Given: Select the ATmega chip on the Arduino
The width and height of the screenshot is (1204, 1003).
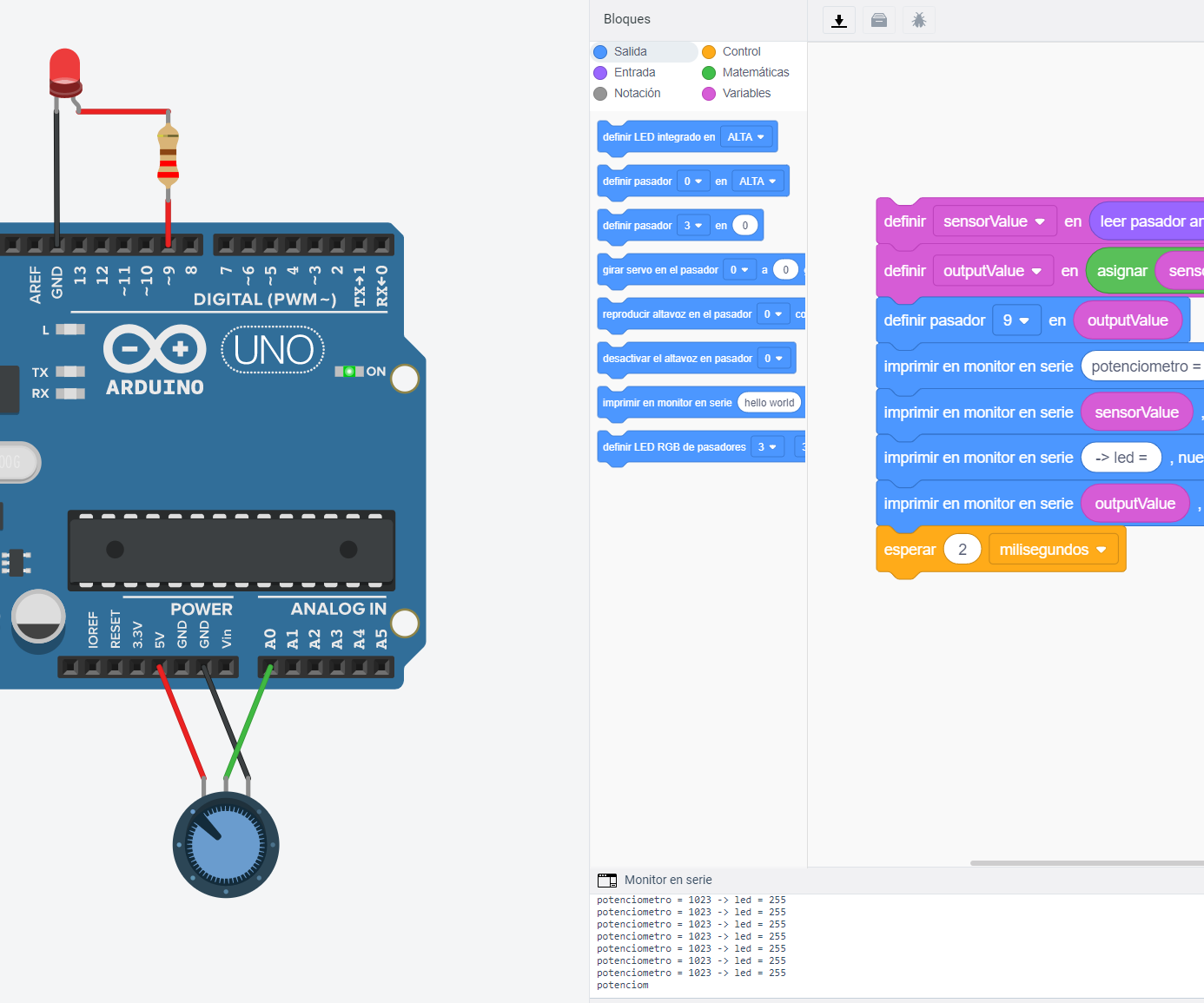Looking at the screenshot, I should pos(231,549).
